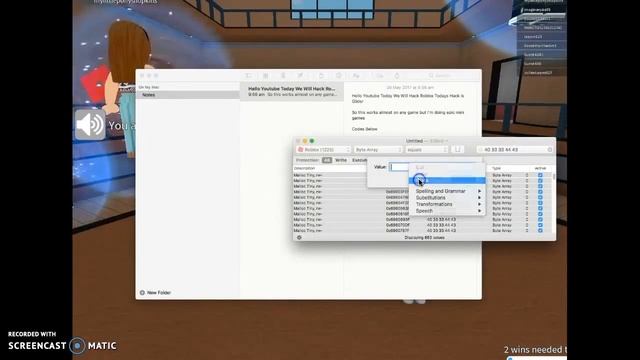
Task: Click the sound speaker icon in the game
Action: click(90, 125)
